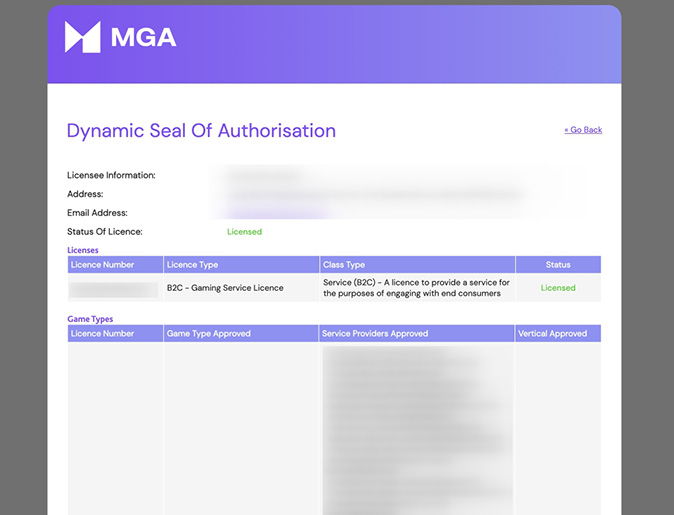Screen dimensions: 674x515
Task: Click the Game Type Approved column header
Action: tap(209, 334)
